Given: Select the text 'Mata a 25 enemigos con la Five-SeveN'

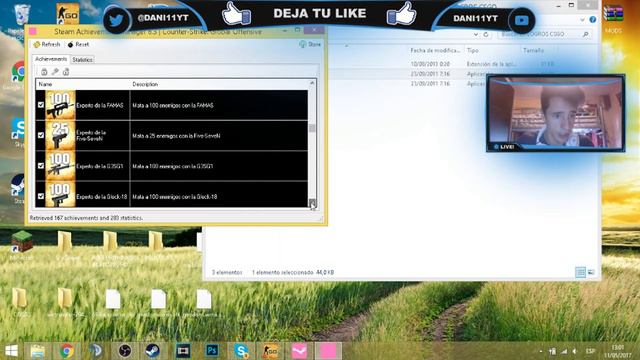Looking at the screenshot, I should point(176,136).
